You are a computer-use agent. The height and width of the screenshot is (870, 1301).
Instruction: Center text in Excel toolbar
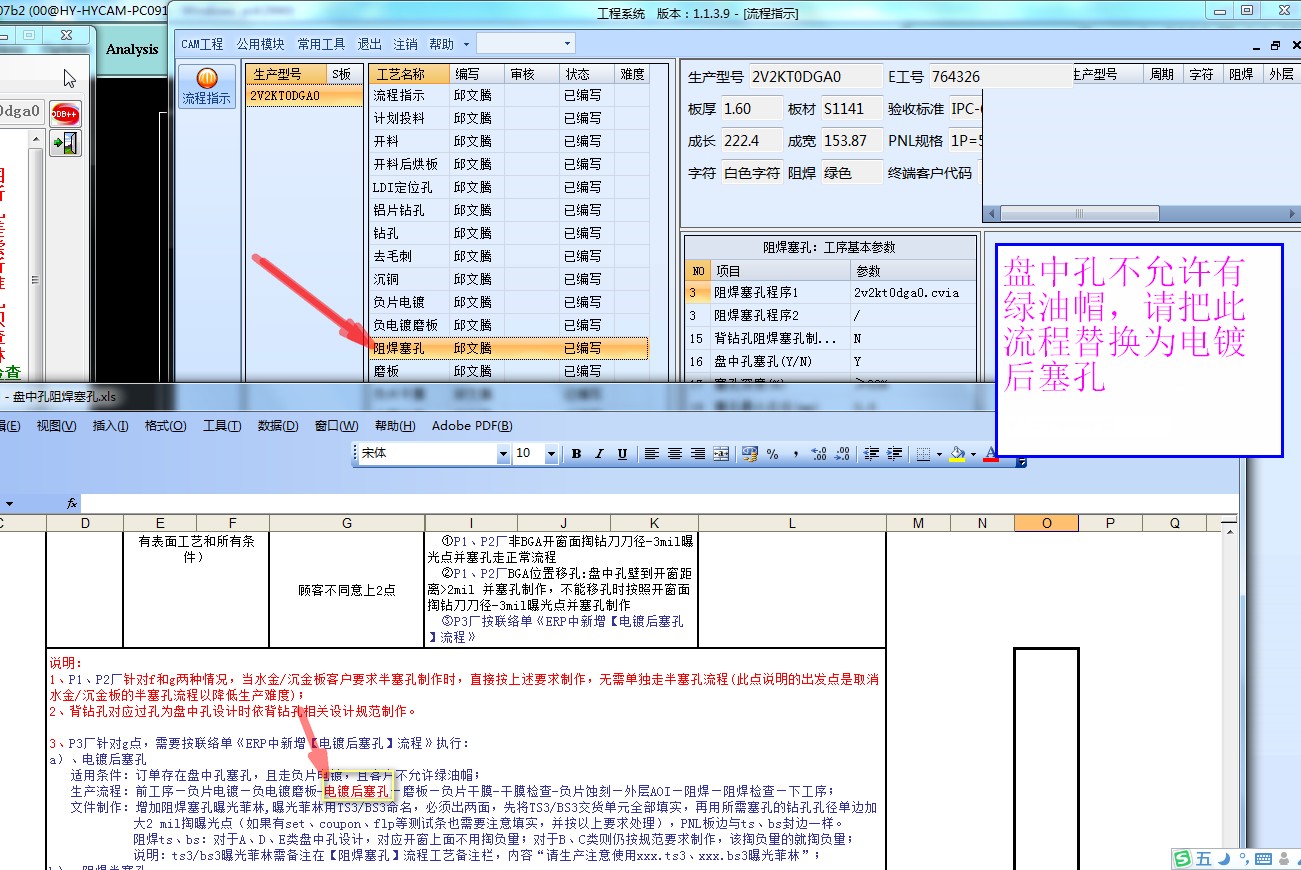(674, 453)
